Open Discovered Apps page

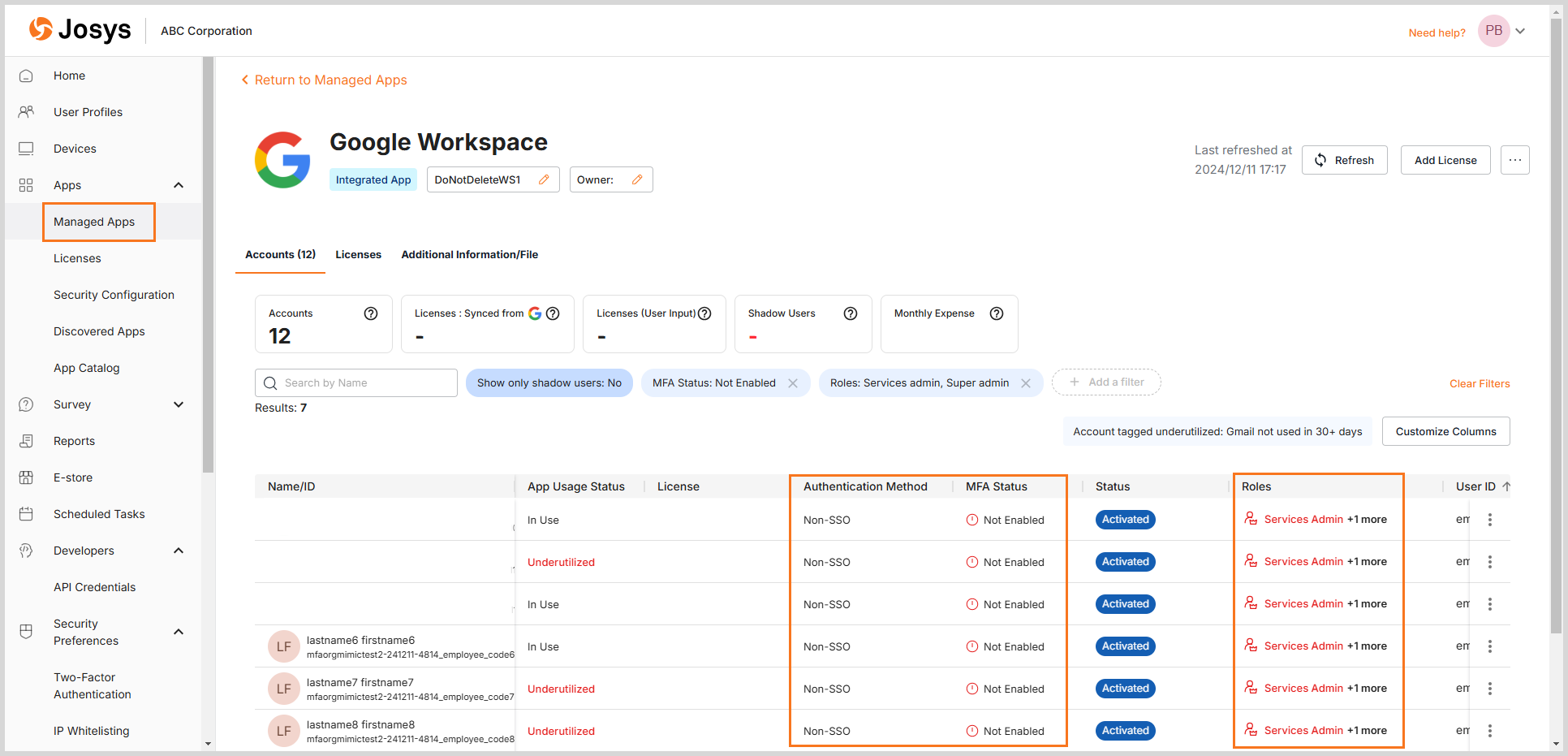99,331
